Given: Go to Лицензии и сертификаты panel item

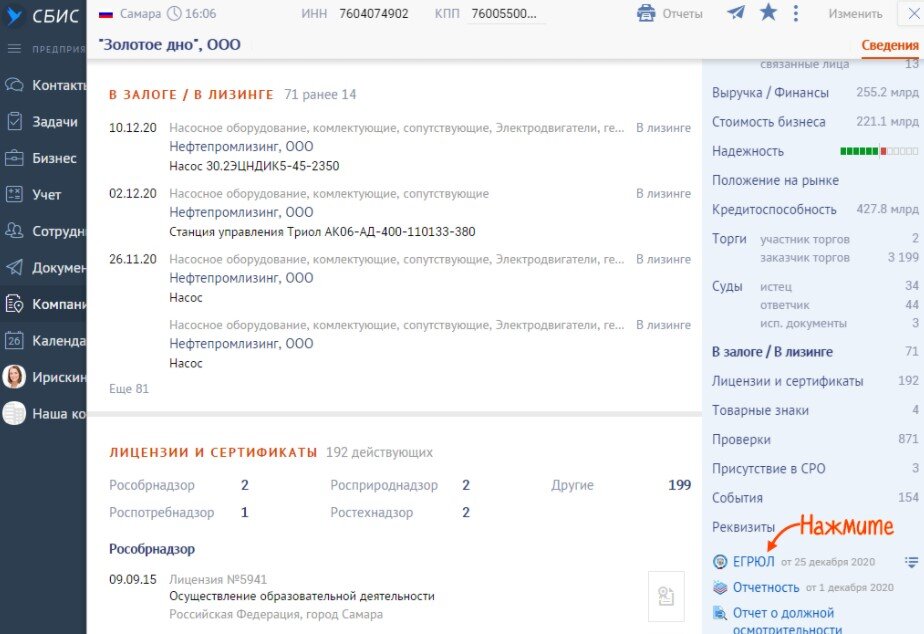Looking at the screenshot, I should click(787, 381).
